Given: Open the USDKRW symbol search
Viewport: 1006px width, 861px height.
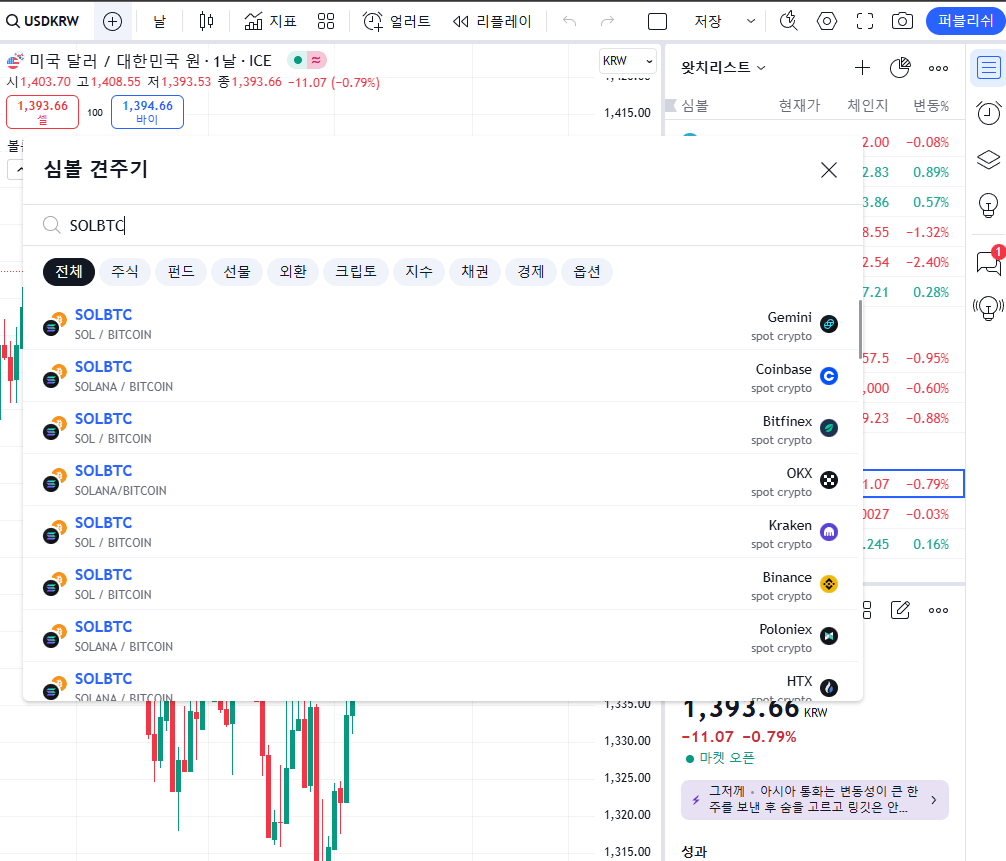Looking at the screenshot, I should tap(43, 21).
